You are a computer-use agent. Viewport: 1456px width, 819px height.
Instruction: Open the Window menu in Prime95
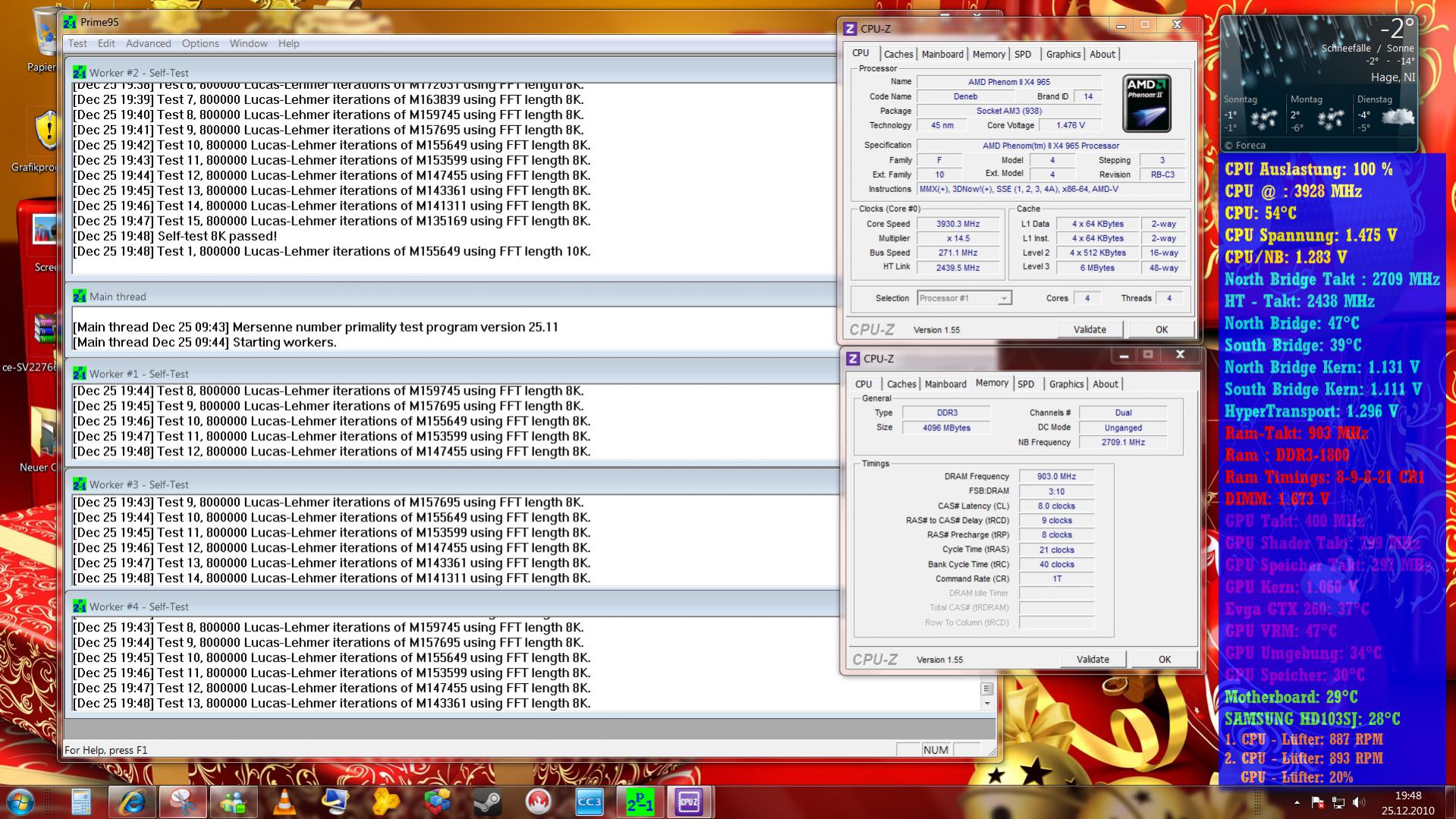point(248,43)
